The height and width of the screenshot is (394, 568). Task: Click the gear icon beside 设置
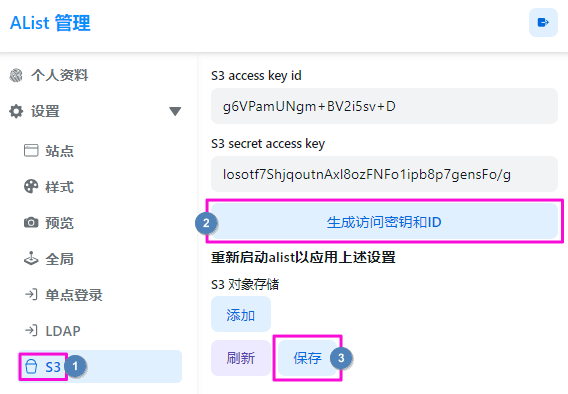[16, 111]
